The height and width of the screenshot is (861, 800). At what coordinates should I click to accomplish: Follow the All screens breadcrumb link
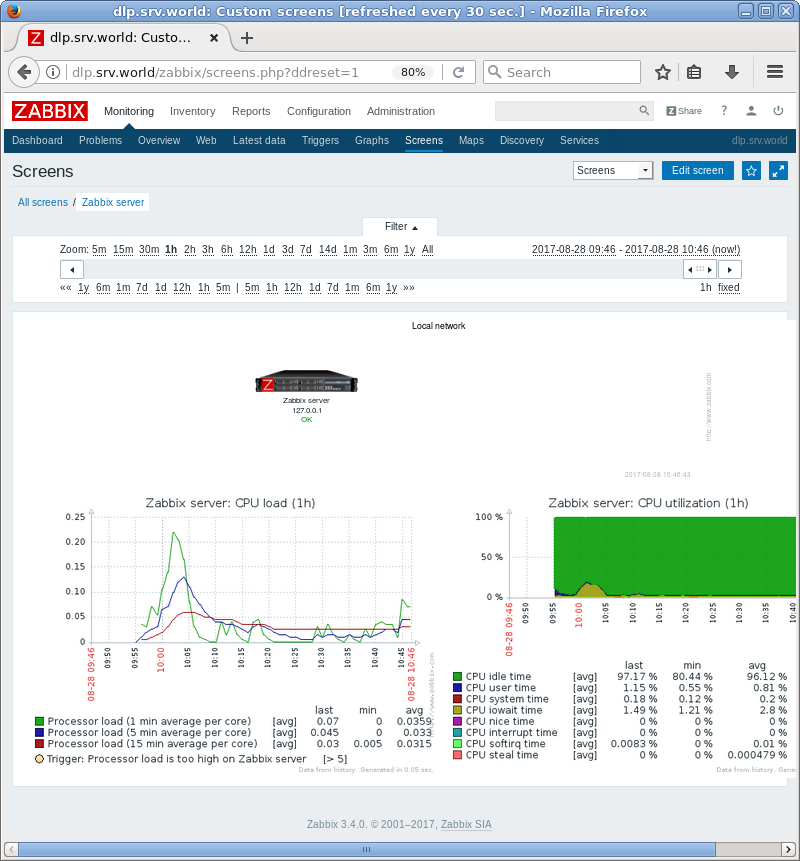43,203
